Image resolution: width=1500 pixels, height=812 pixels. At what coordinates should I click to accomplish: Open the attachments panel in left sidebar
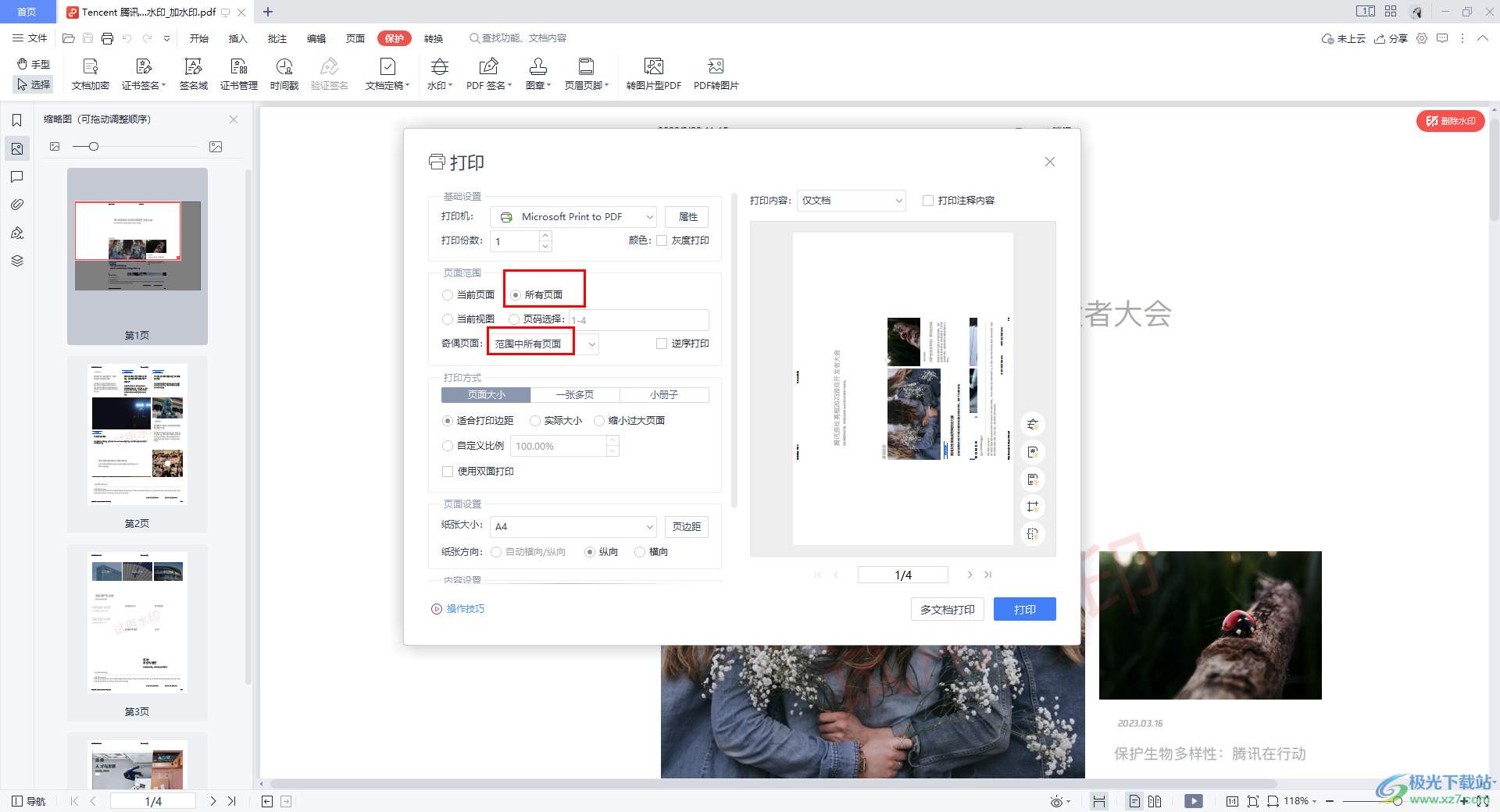[x=16, y=205]
